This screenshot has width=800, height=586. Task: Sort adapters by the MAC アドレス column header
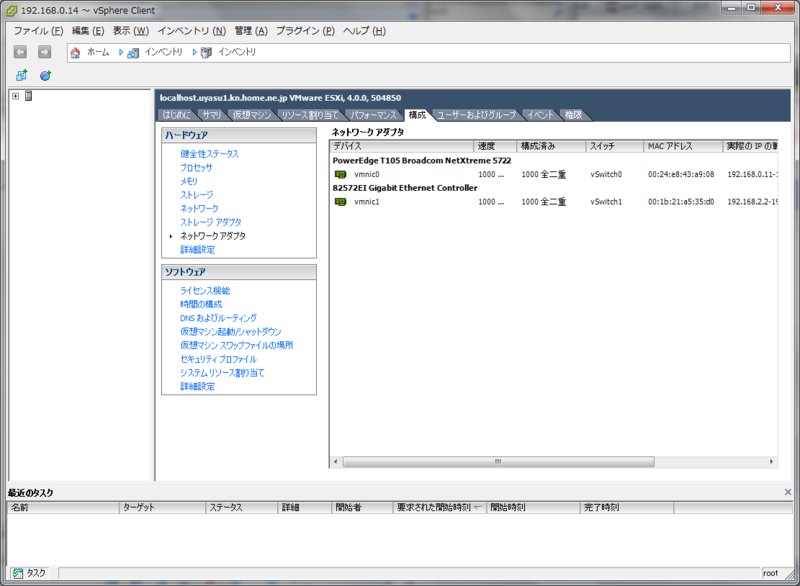pyautogui.click(x=683, y=146)
